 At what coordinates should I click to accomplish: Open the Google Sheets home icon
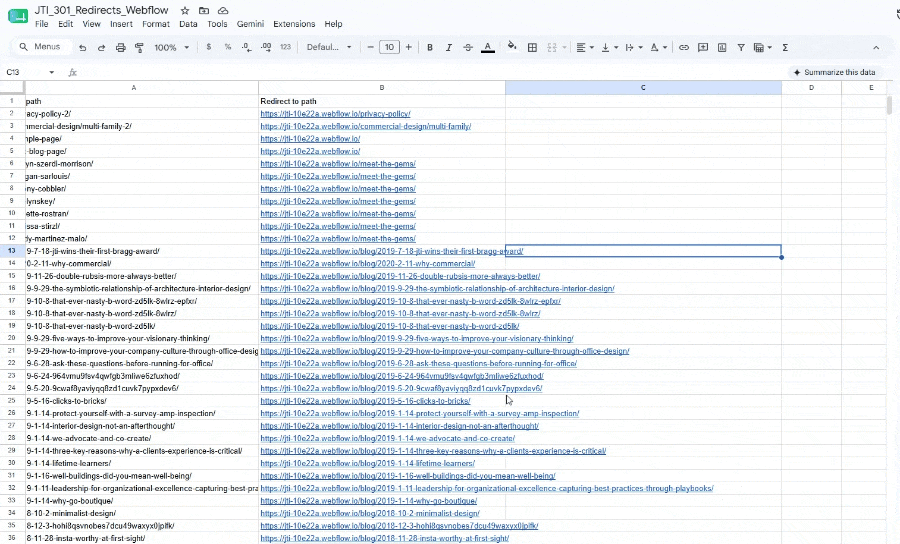(18, 16)
